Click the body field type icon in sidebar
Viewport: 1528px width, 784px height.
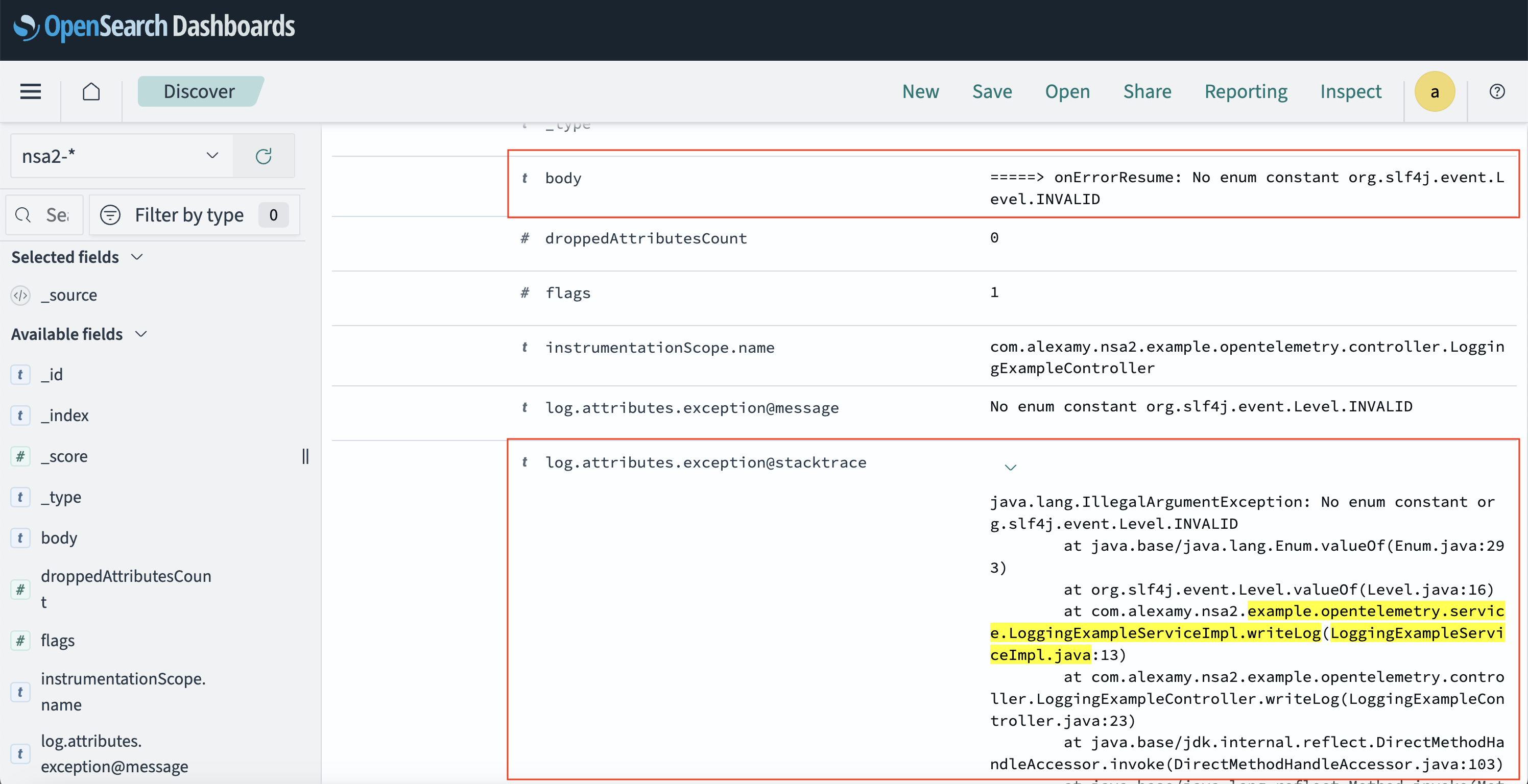tap(21, 538)
